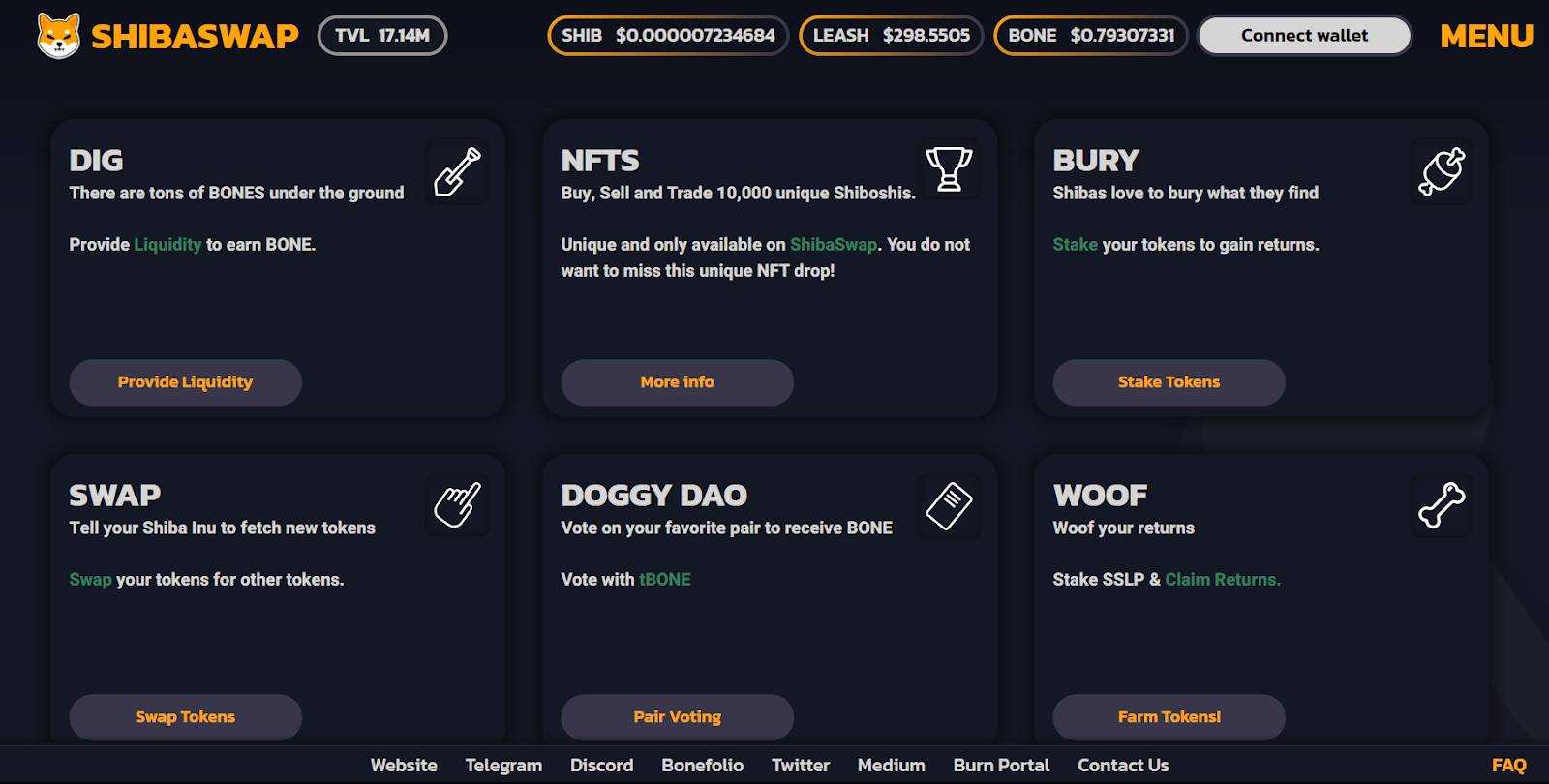Image resolution: width=1549 pixels, height=784 pixels.
Task: Open More info about NFTs
Action: (x=677, y=382)
